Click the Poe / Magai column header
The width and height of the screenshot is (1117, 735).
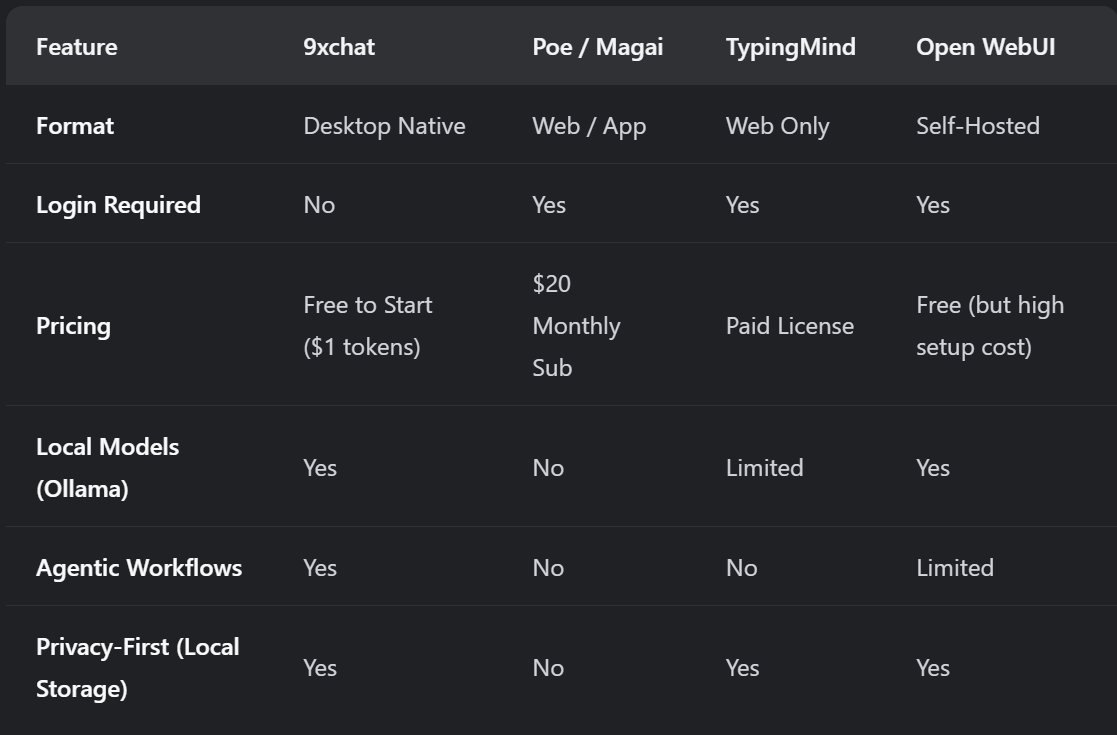point(597,47)
